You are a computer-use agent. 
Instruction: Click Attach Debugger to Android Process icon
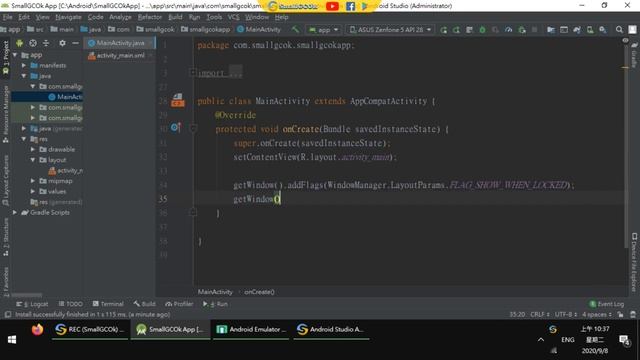tap(522, 30)
